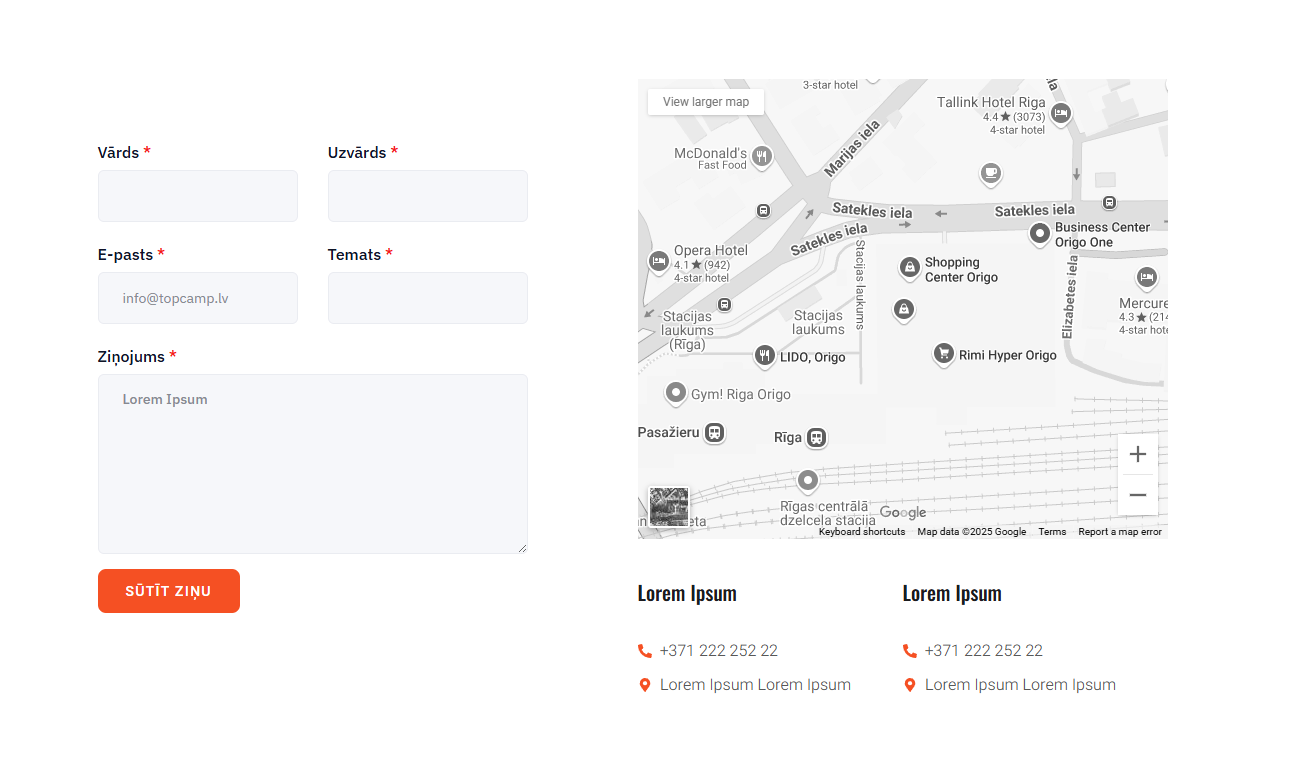Focus the Vārds input field
This screenshot has width=1290, height=769.
pos(198,196)
